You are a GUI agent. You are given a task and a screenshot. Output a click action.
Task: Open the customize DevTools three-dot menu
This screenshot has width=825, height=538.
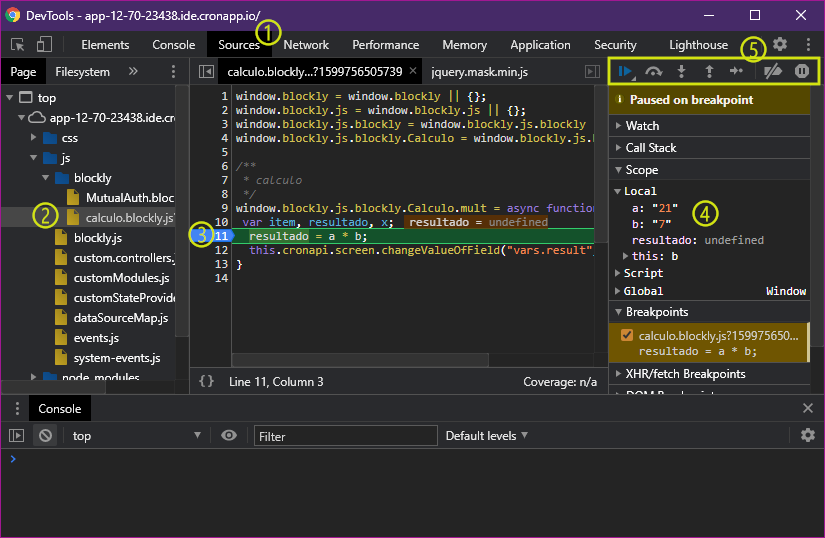[808, 45]
